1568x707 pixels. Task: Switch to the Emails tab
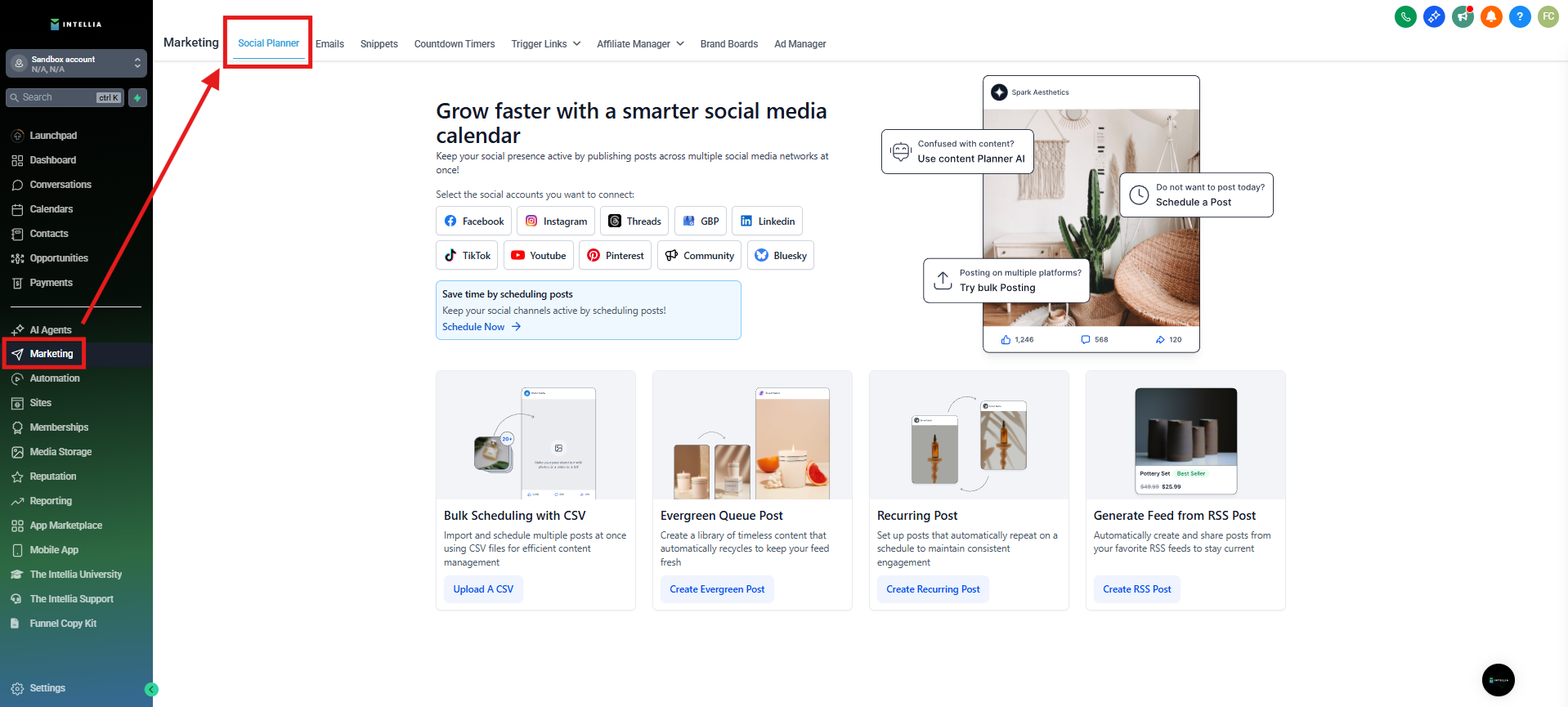tap(329, 44)
